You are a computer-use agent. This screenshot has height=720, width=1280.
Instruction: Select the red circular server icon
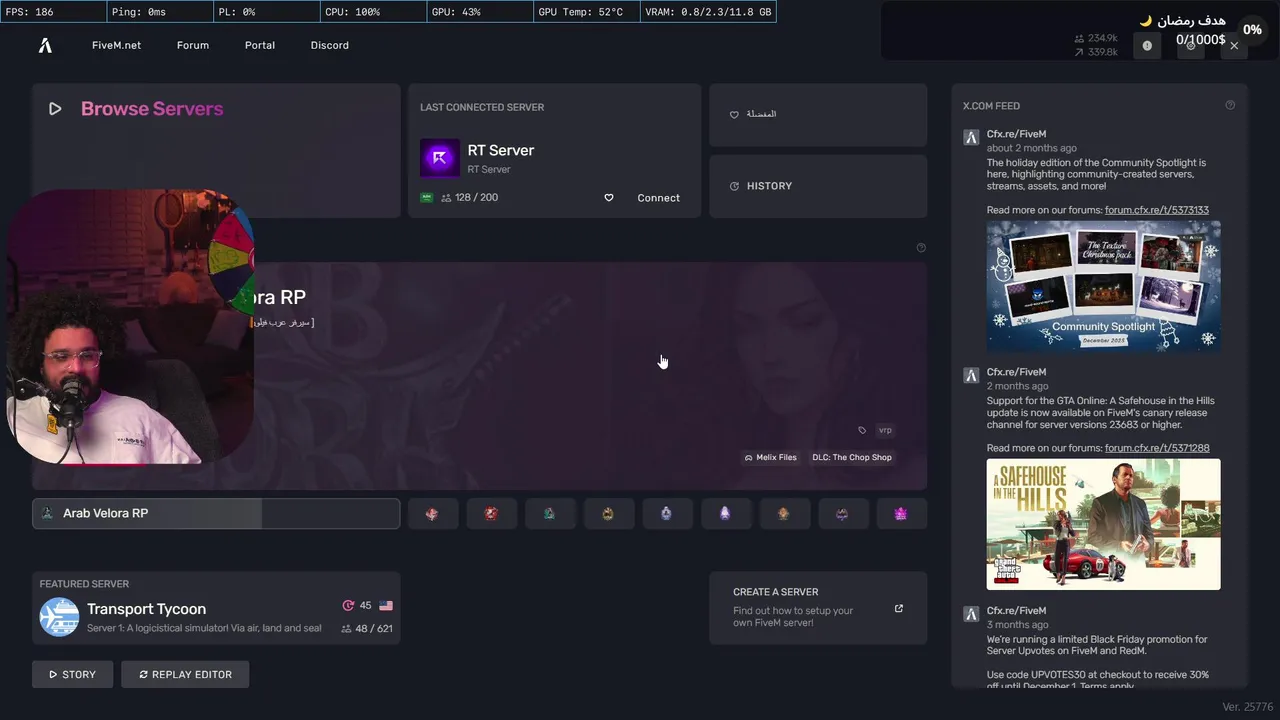click(491, 513)
